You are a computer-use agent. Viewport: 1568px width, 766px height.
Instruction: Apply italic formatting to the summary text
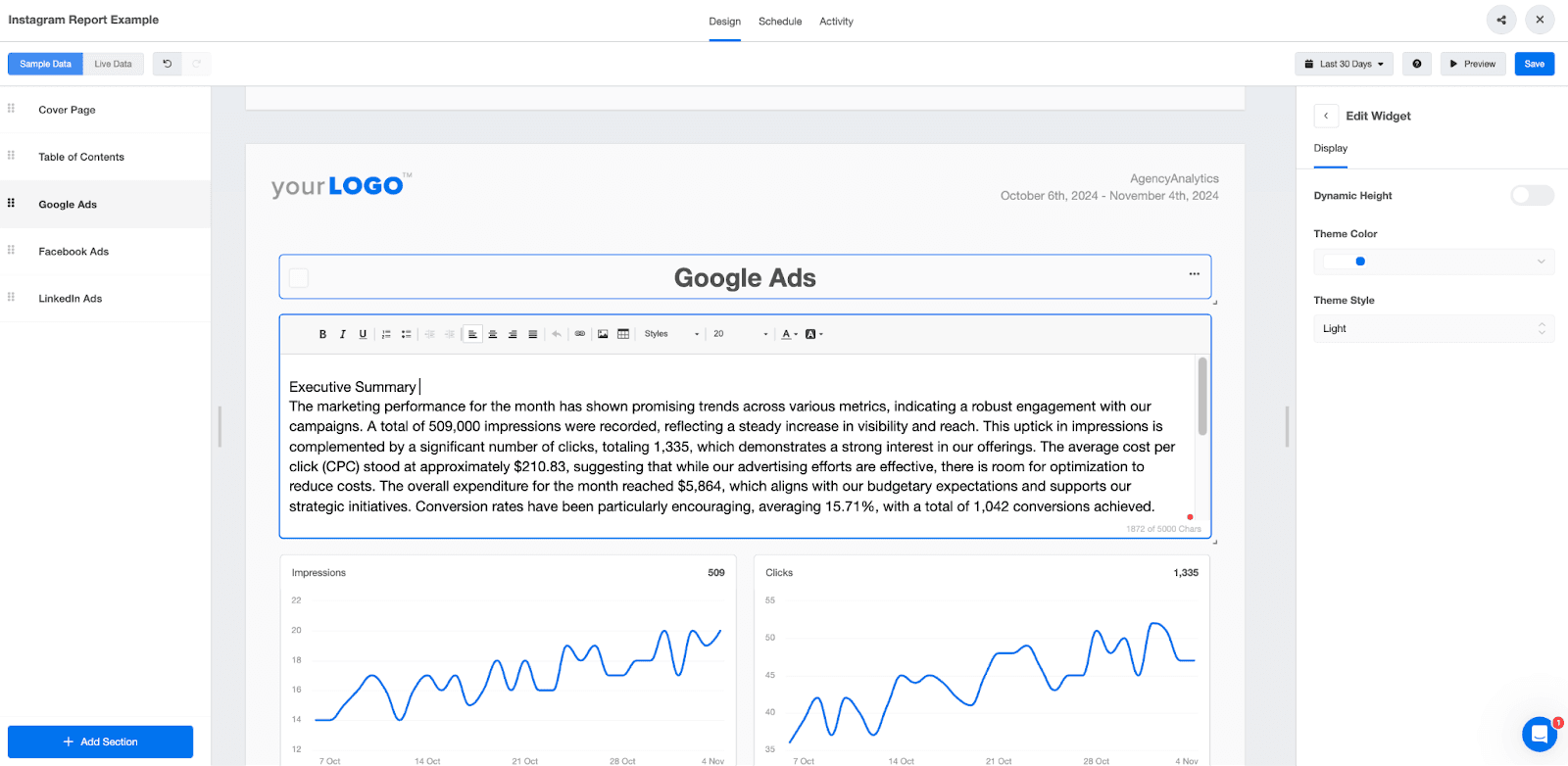342,333
